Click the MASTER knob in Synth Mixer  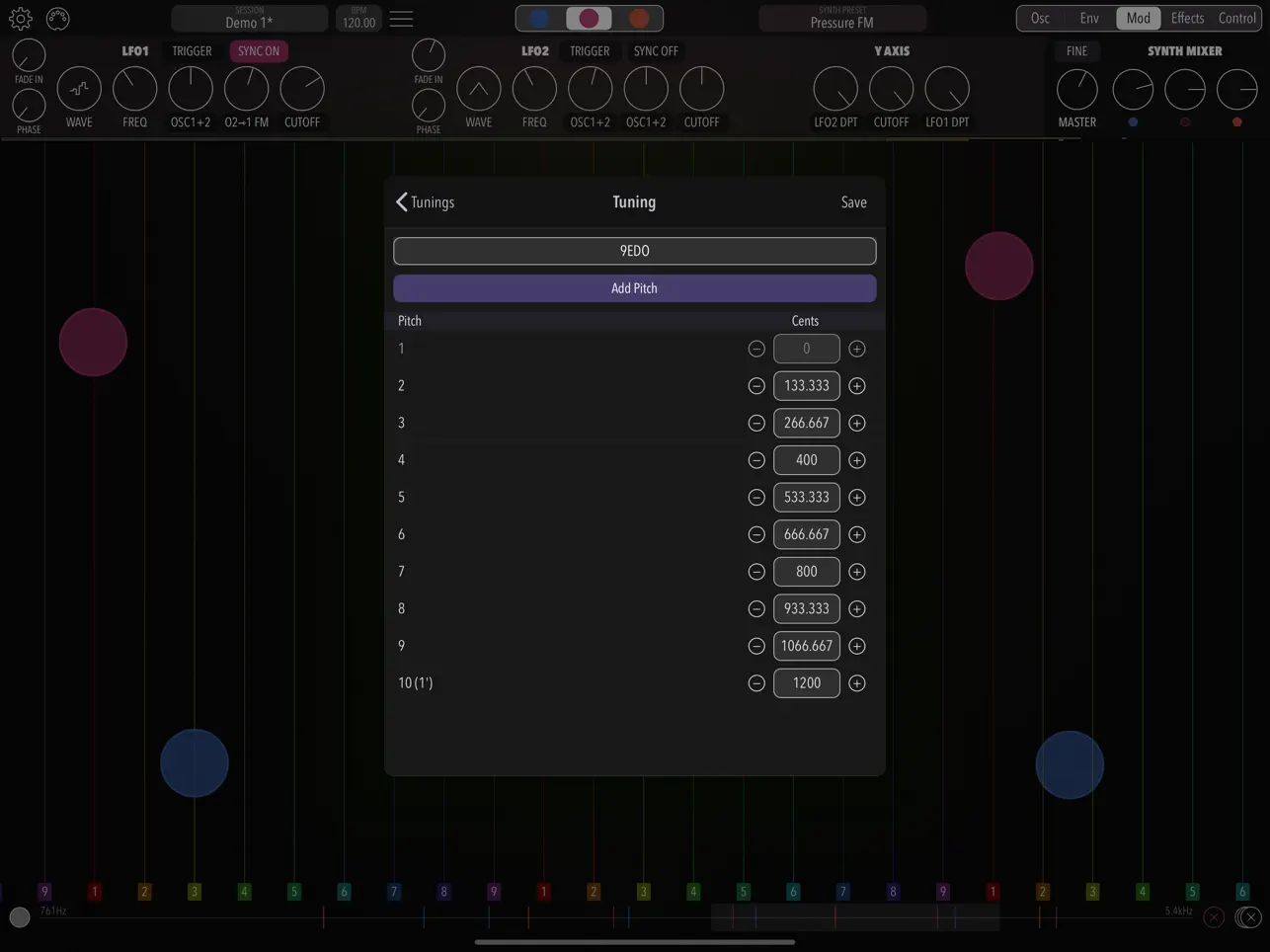pyautogui.click(x=1076, y=90)
